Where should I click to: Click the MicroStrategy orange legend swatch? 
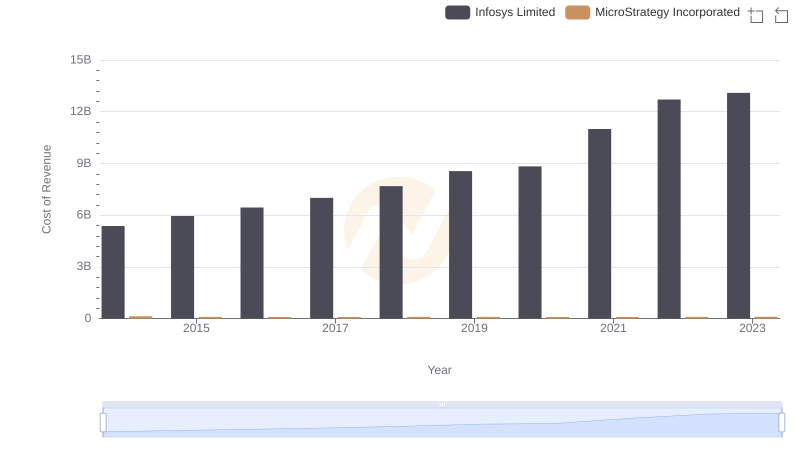(x=578, y=12)
